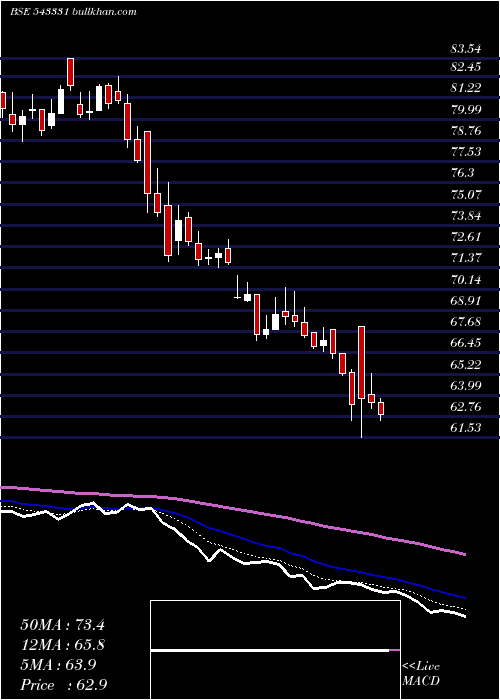The height and width of the screenshot is (700, 500).
Task: Click the 70.14 price axis label
Action: pyautogui.click(x=466, y=280)
